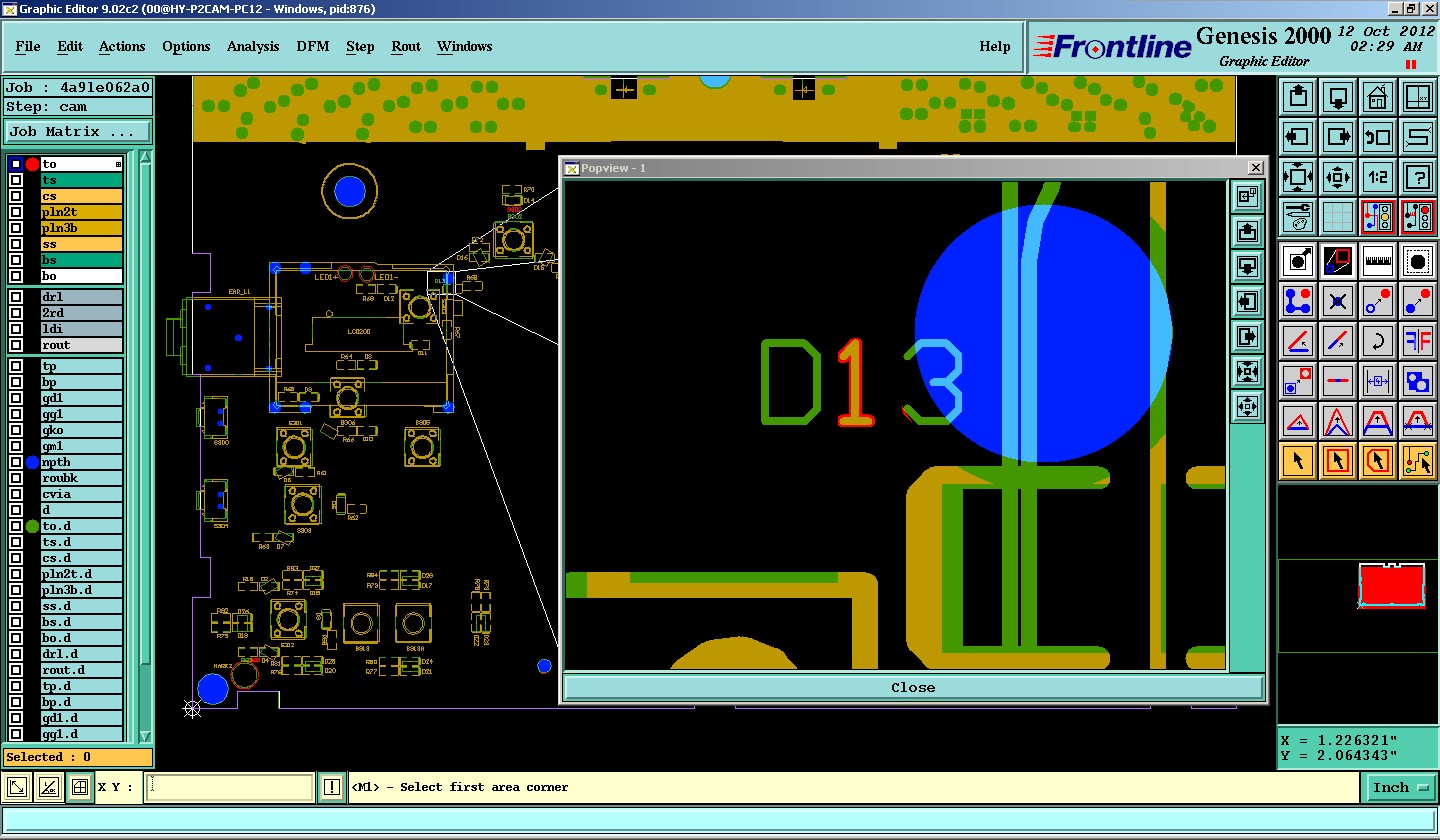Select layer row cvia
1440x840 pixels.
81,494
